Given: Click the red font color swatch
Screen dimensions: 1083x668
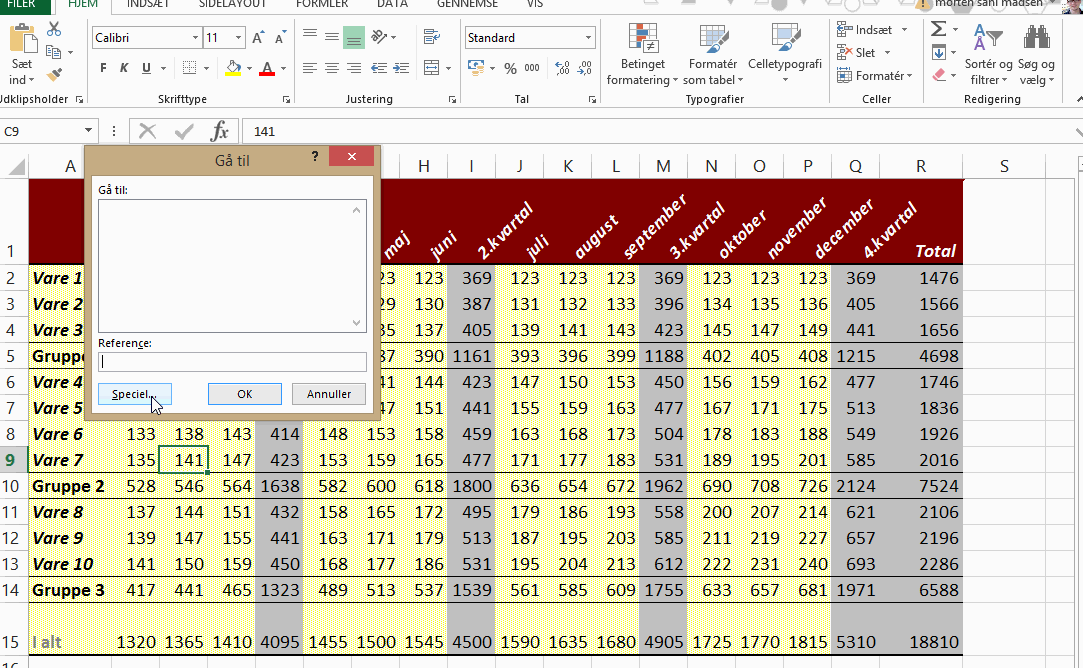Looking at the screenshot, I should tap(266, 68).
